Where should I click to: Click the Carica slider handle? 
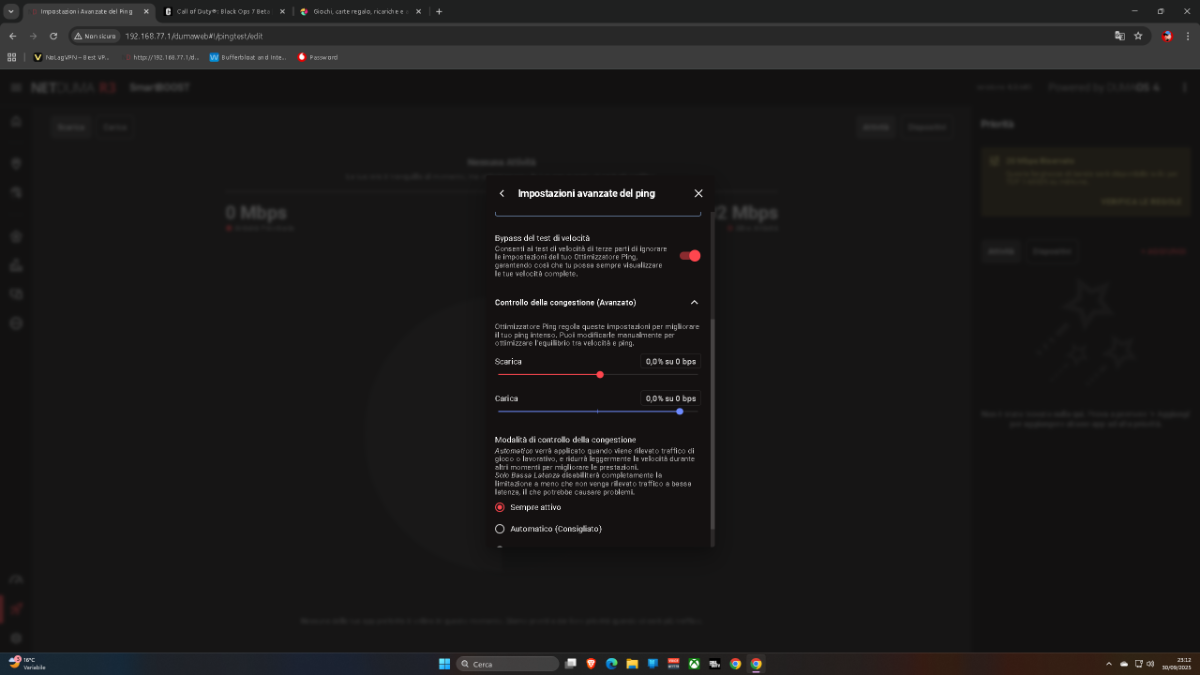(680, 411)
